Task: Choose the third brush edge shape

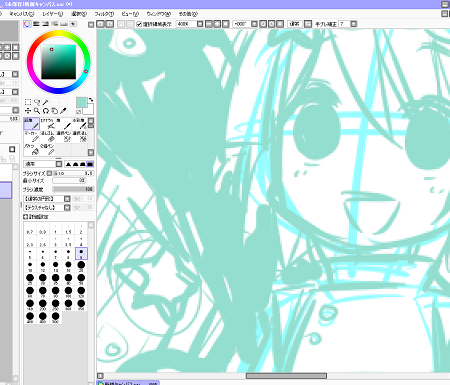Action: coord(83,164)
